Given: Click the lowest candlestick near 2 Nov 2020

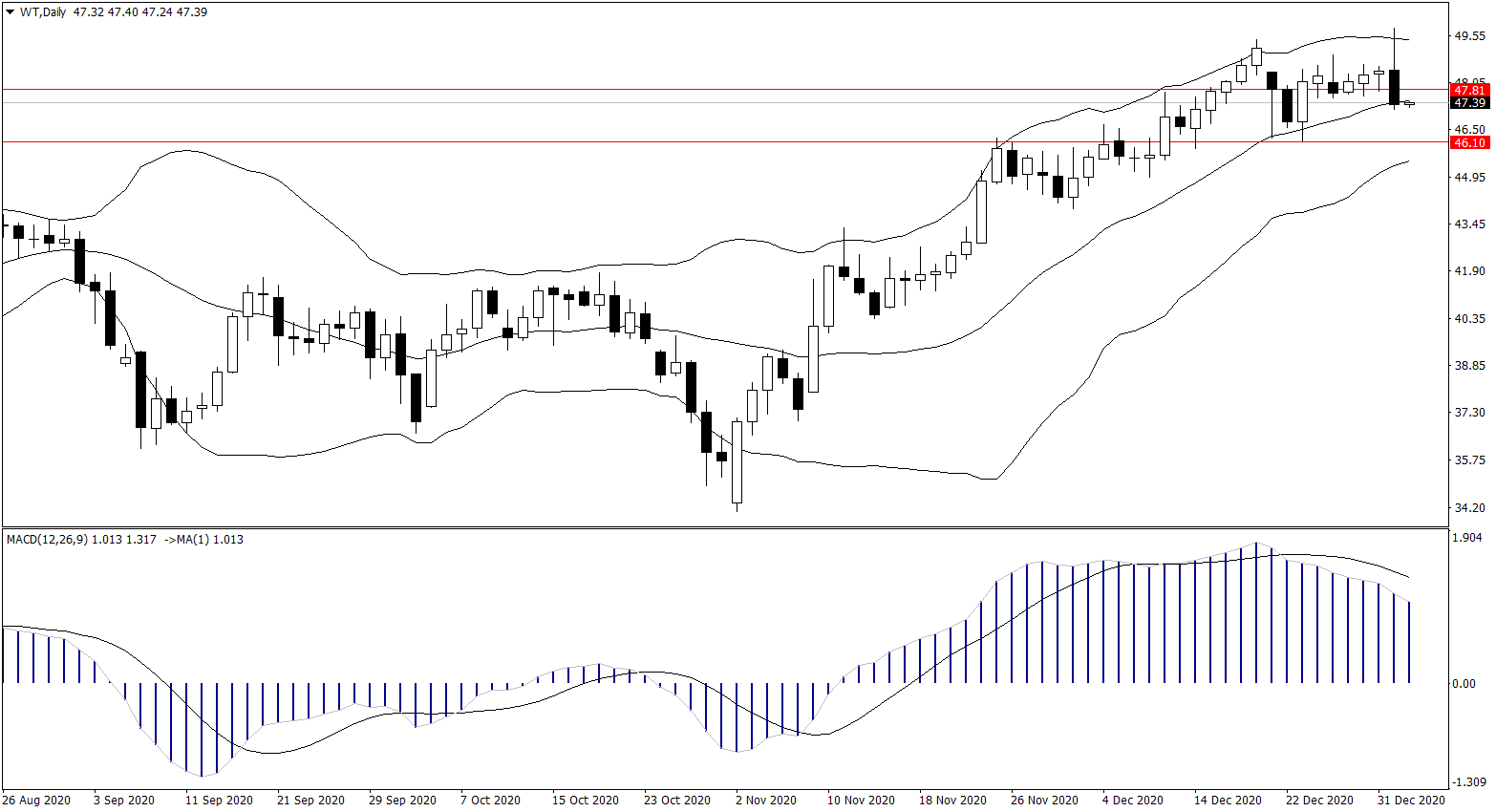Looking at the screenshot, I should pos(737,462).
